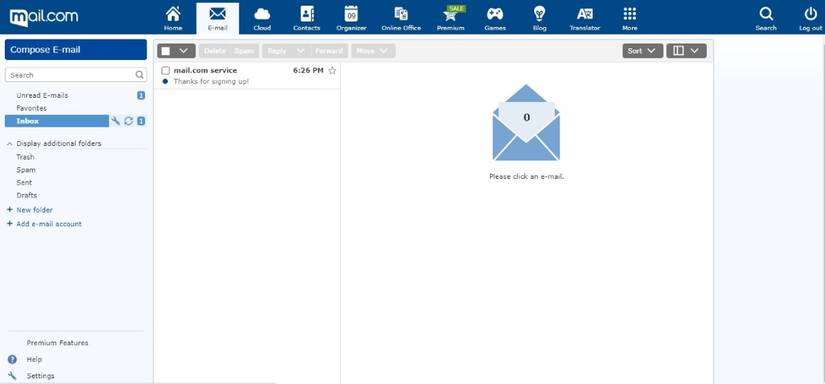Open the Sort dropdown
The width and height of the screenshot is (825, 384).
[x=642, y=50]
